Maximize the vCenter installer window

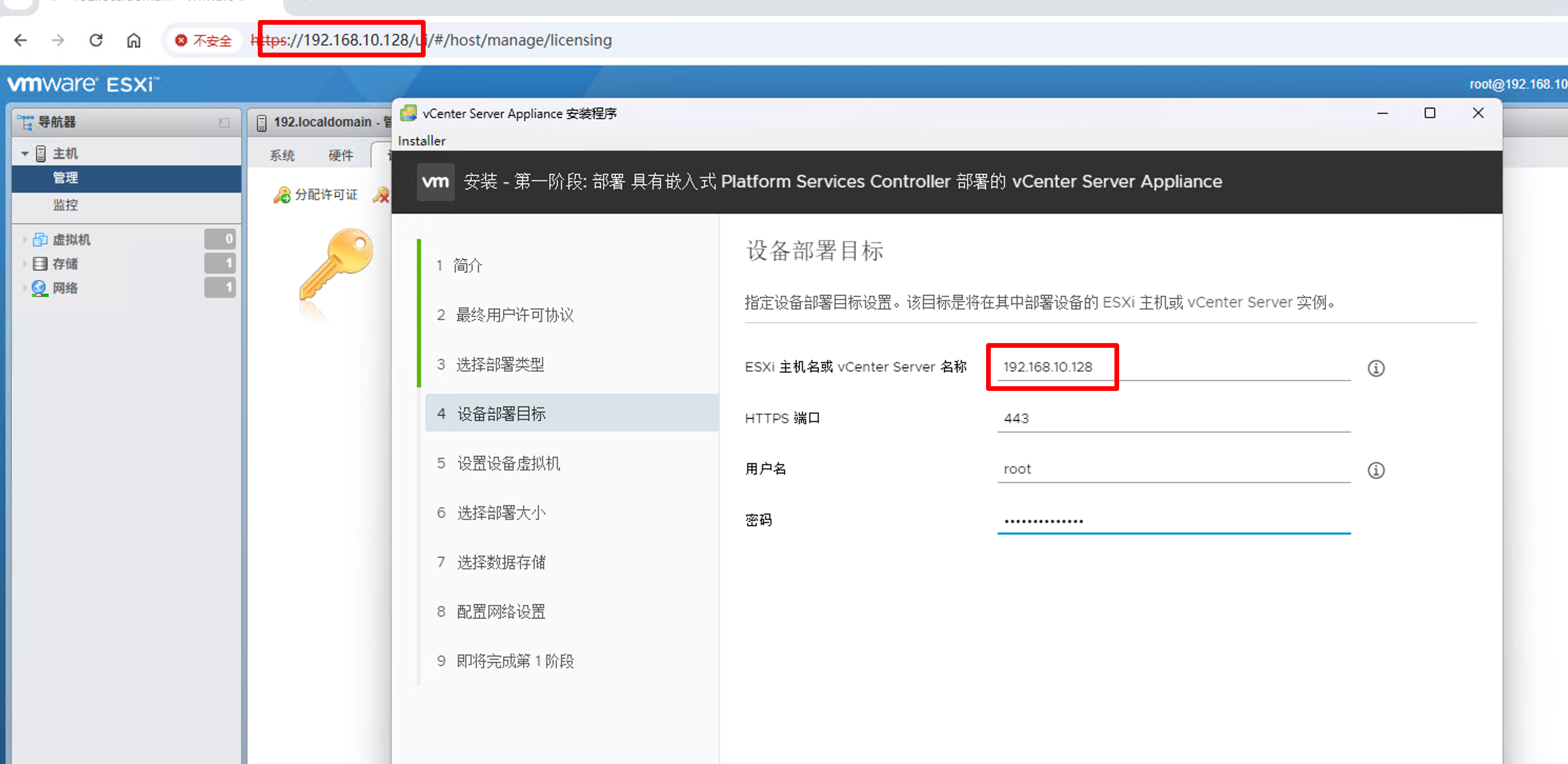(1430, 113)
